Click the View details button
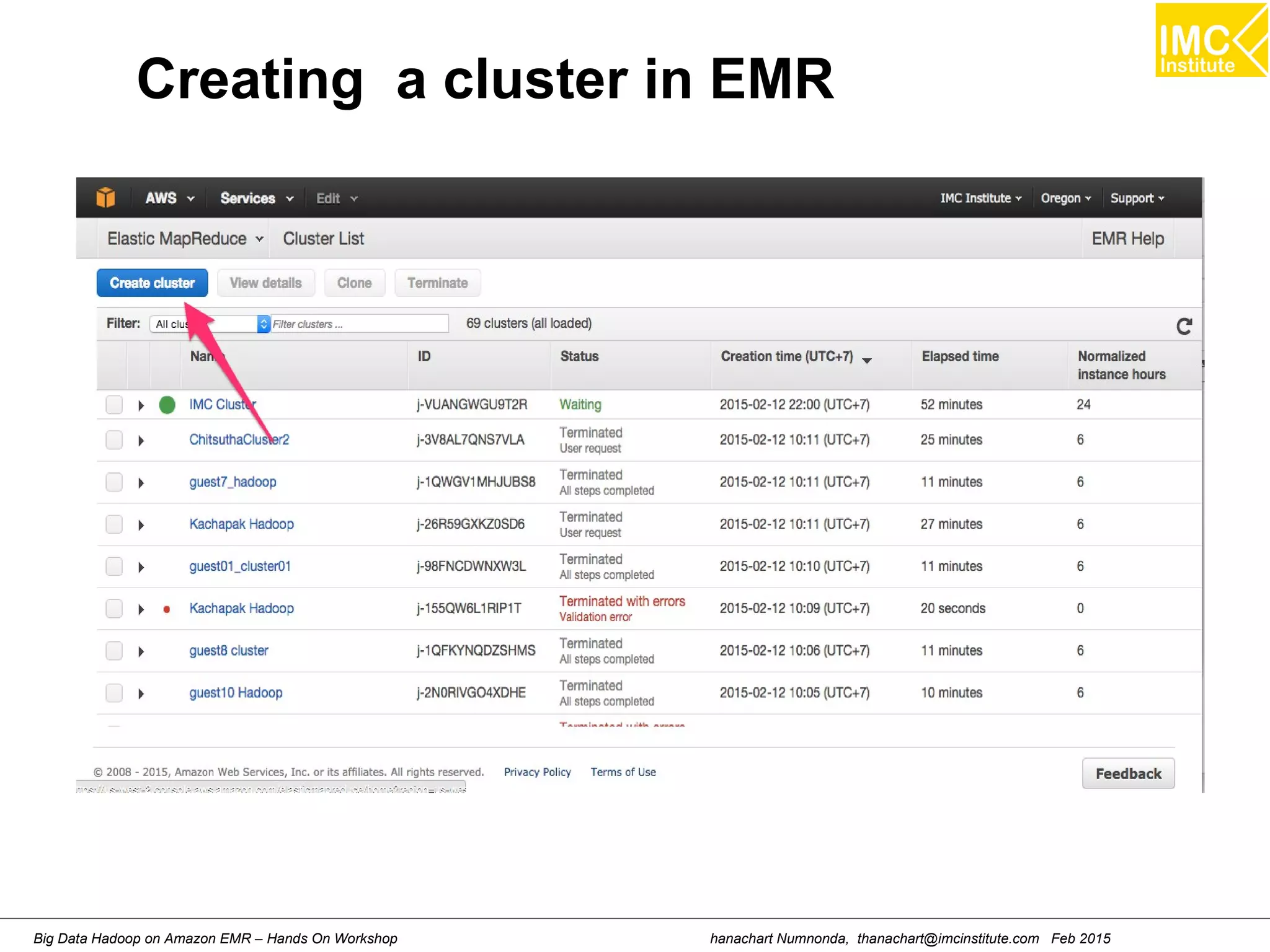The height and width of the screenshot is (952, 1270). click(265, 283)
